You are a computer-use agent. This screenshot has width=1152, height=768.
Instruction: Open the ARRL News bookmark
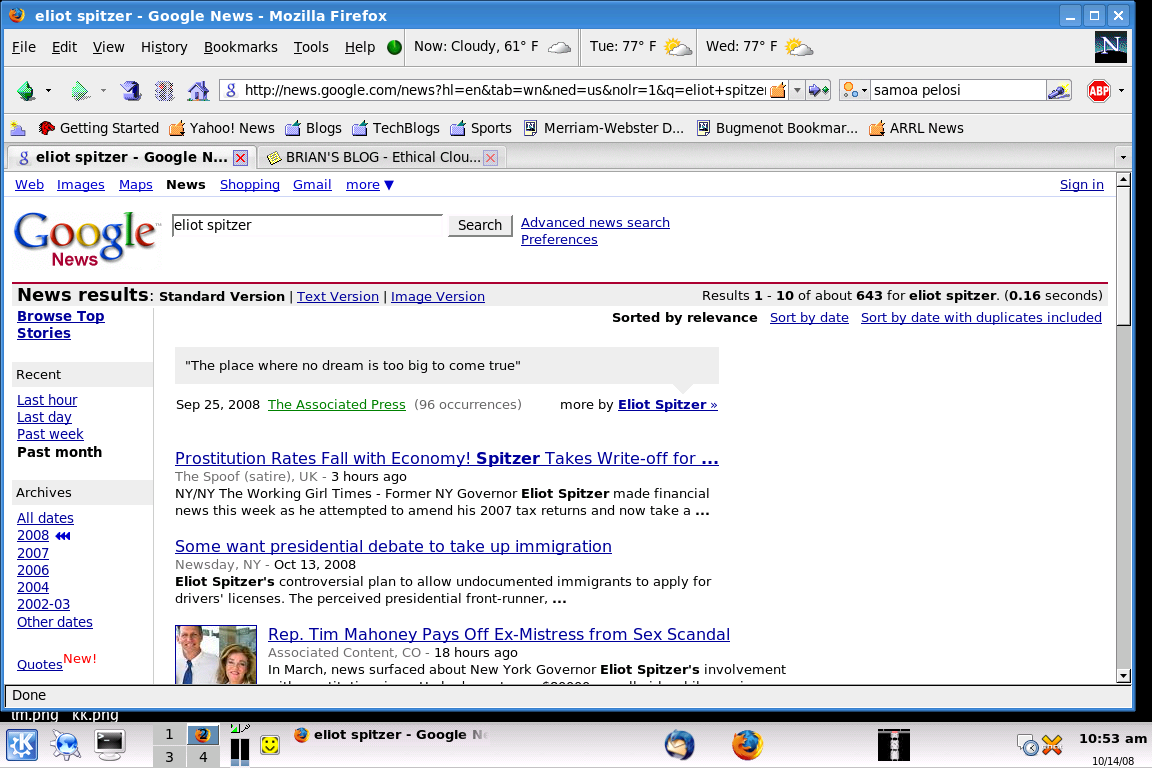pos(916,129)
